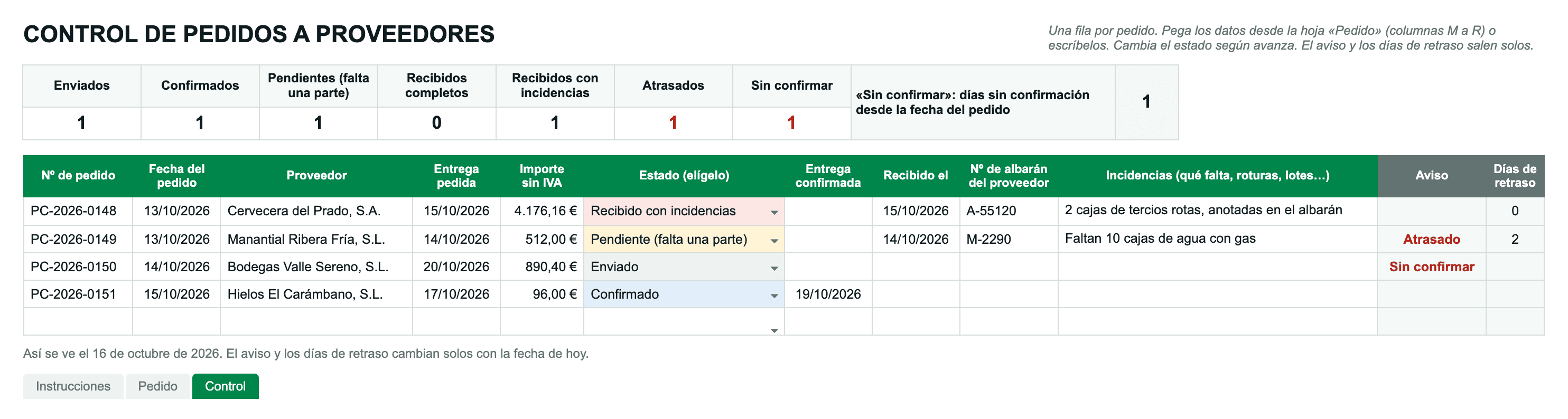Open the status dropdown arrow in the empty row
The width and height of the screenshot is (1568, 419).
[774, 330]
